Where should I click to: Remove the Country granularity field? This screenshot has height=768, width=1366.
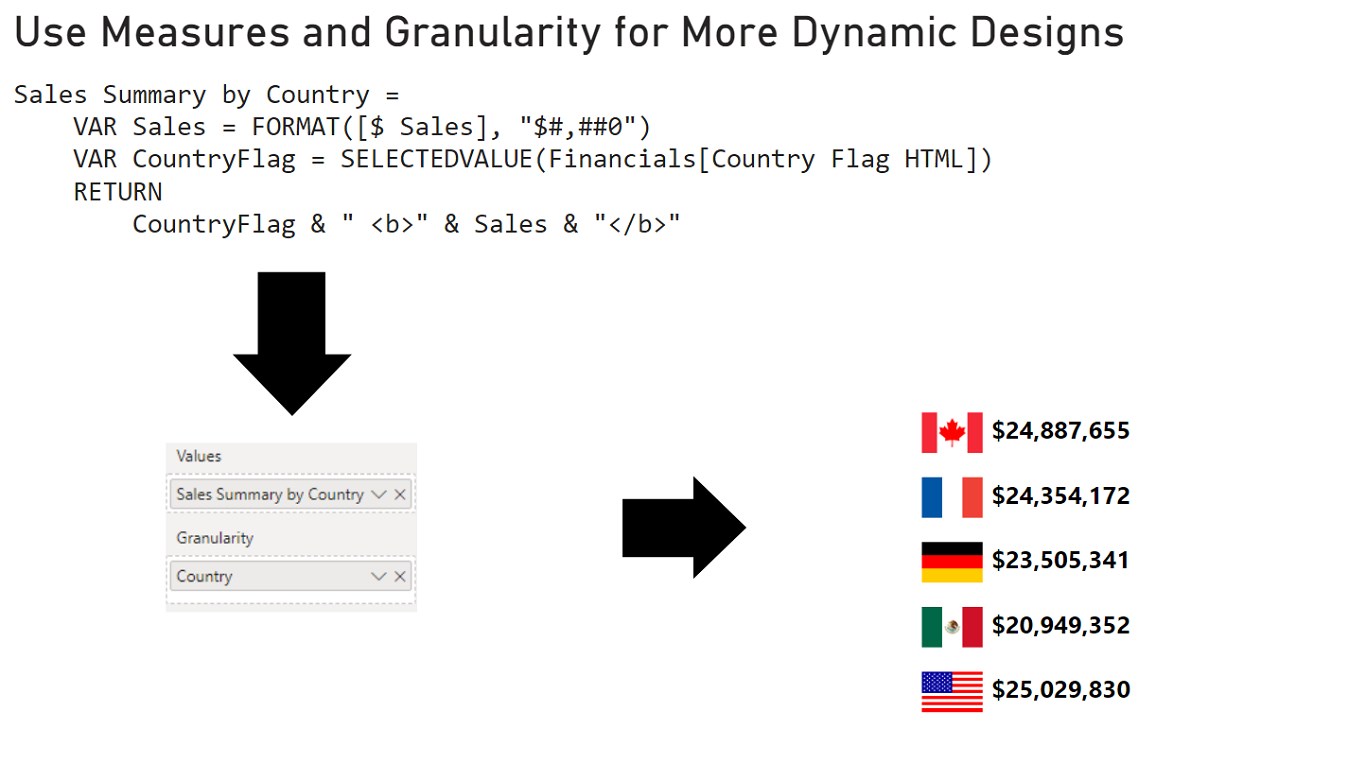pyautogui.click(x=400, y=576)
